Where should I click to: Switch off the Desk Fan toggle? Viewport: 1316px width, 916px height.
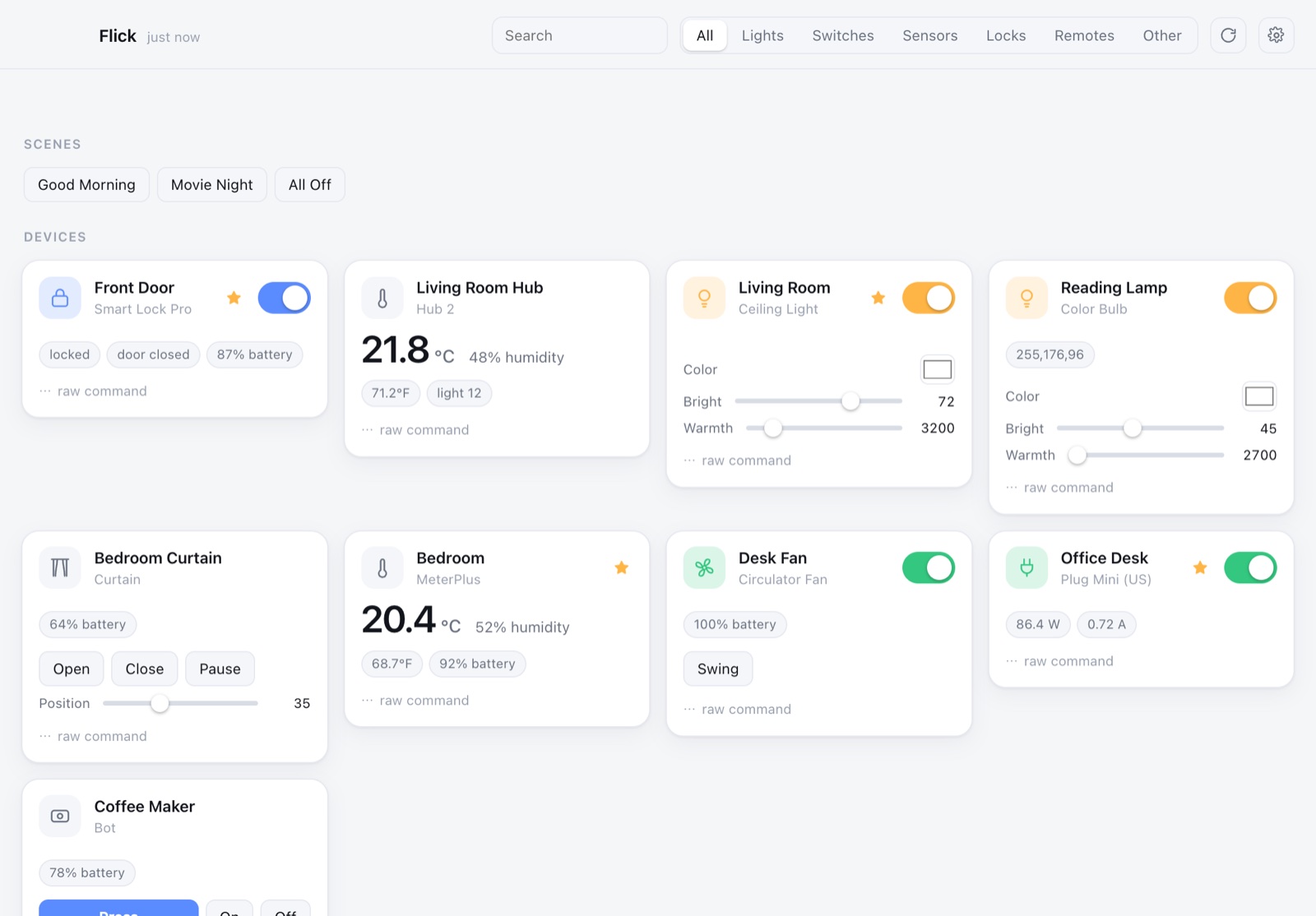pos(929,568)
